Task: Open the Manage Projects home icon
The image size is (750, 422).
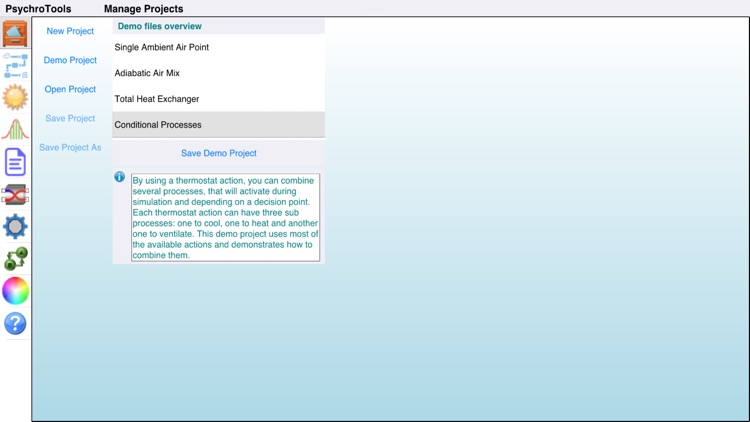Action: point(15,33)
